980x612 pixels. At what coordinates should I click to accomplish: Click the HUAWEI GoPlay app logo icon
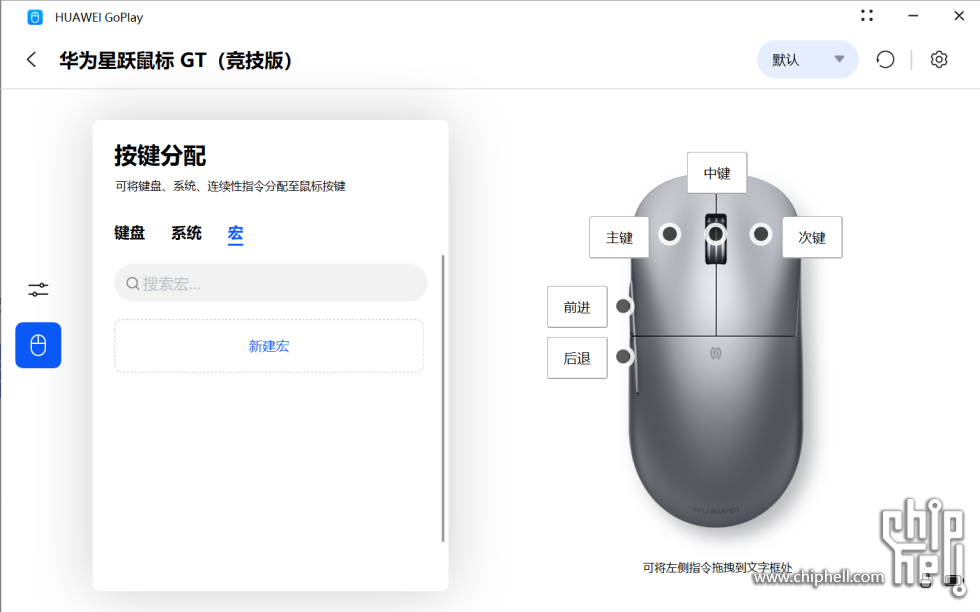pyautogui.click(x=35, y=18)
